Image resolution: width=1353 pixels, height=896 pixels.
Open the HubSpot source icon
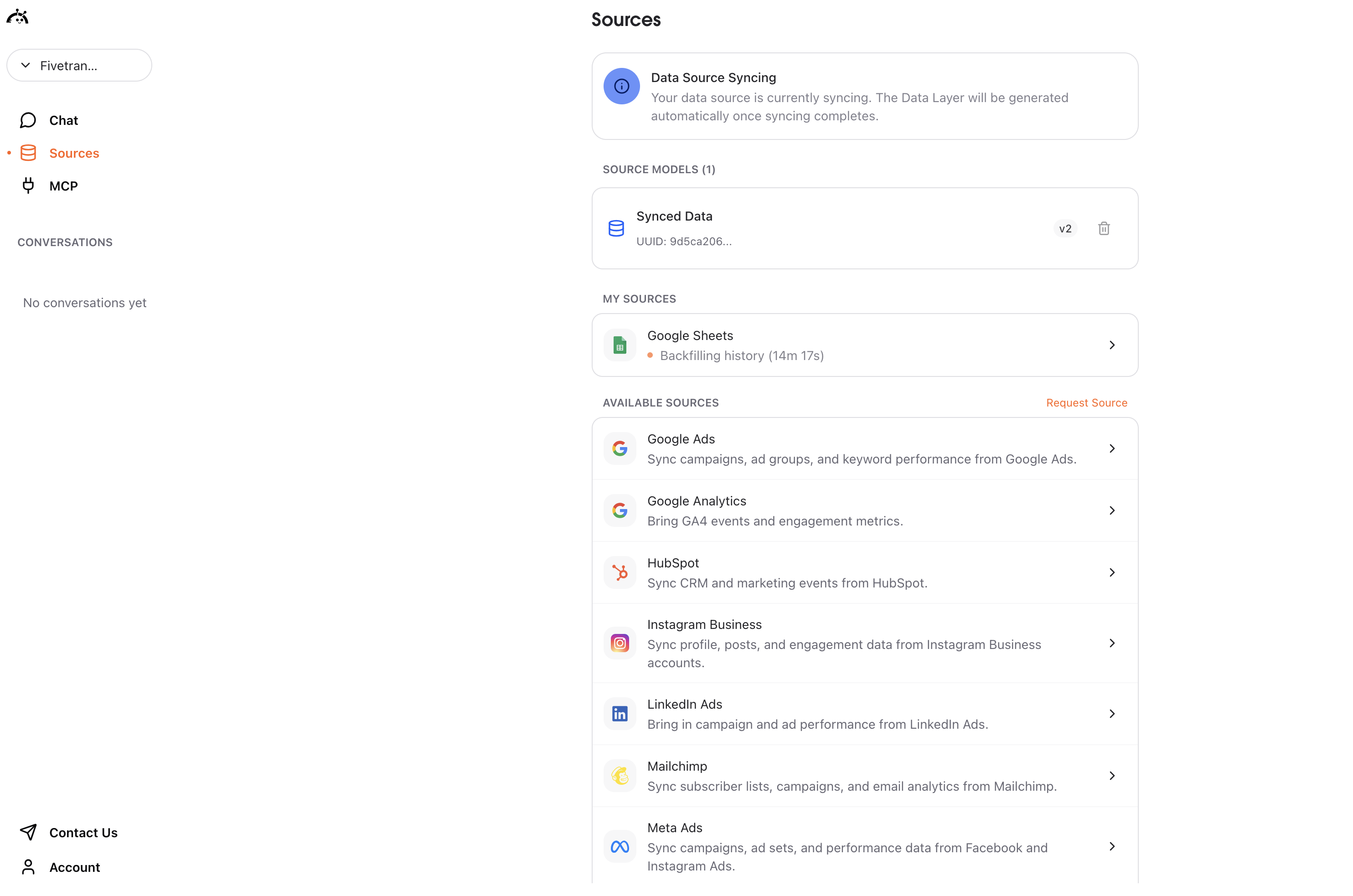pos(620,572)
